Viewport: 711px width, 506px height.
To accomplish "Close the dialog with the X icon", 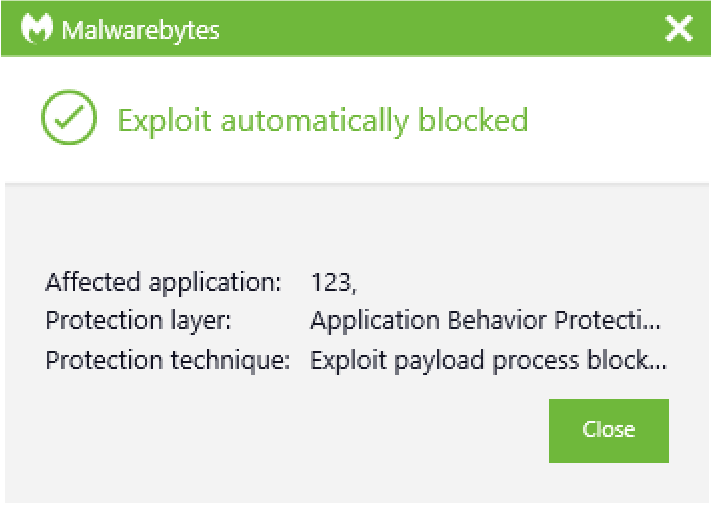I will point(679,28).
